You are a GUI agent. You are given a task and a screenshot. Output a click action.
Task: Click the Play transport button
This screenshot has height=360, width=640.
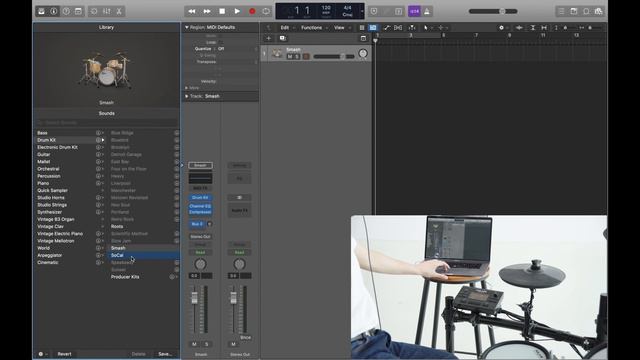237,11
